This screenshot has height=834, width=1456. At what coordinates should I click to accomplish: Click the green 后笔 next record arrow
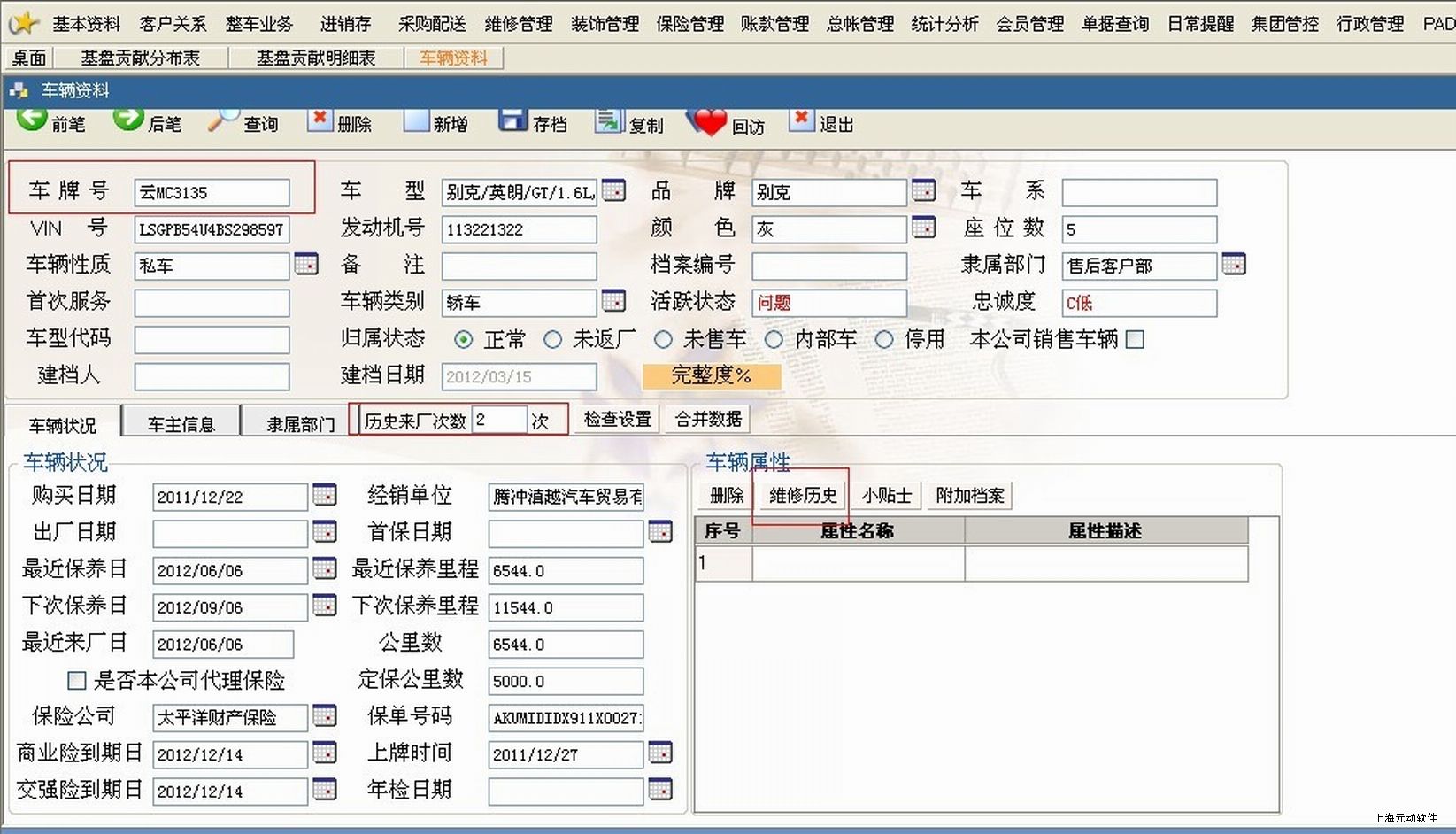click(128, 119)
